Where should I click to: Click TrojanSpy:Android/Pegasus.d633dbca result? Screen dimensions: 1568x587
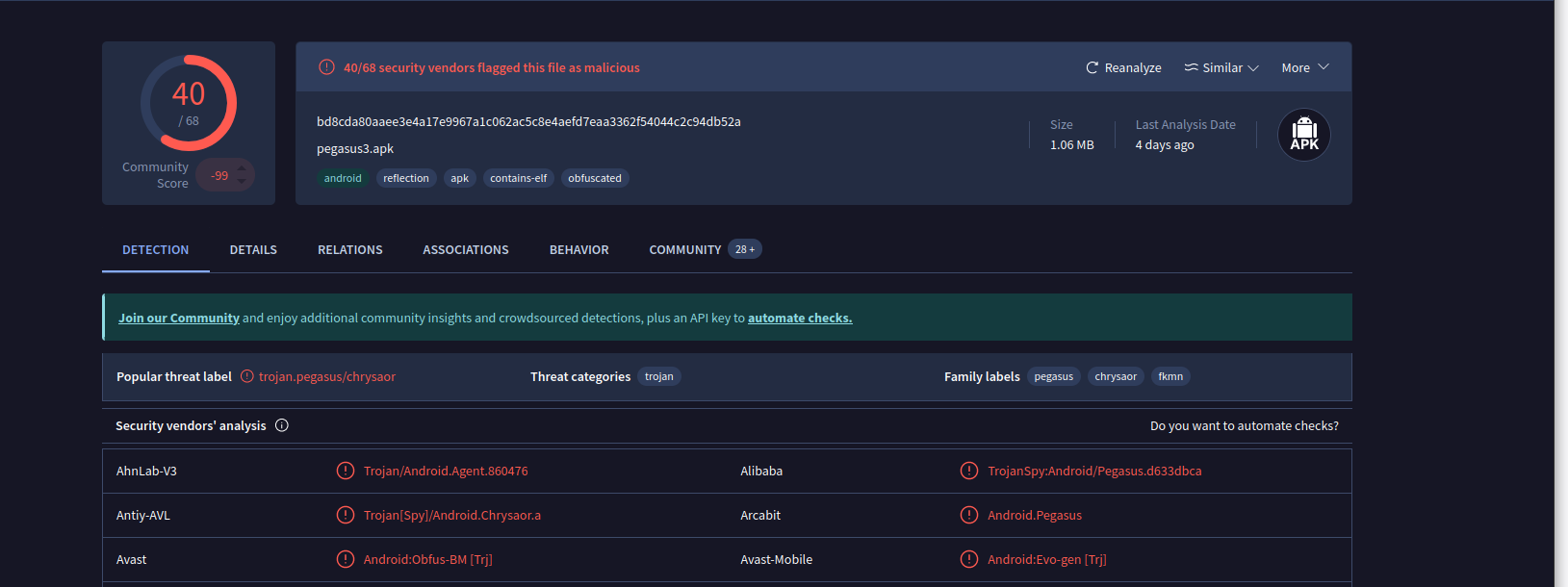tap(1094, 471)
